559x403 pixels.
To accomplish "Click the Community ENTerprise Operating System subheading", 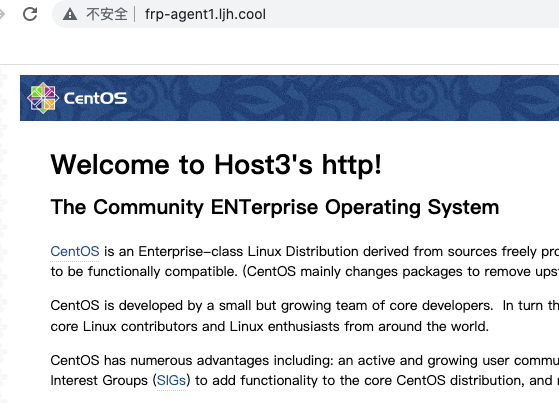I will click(275, 207).
